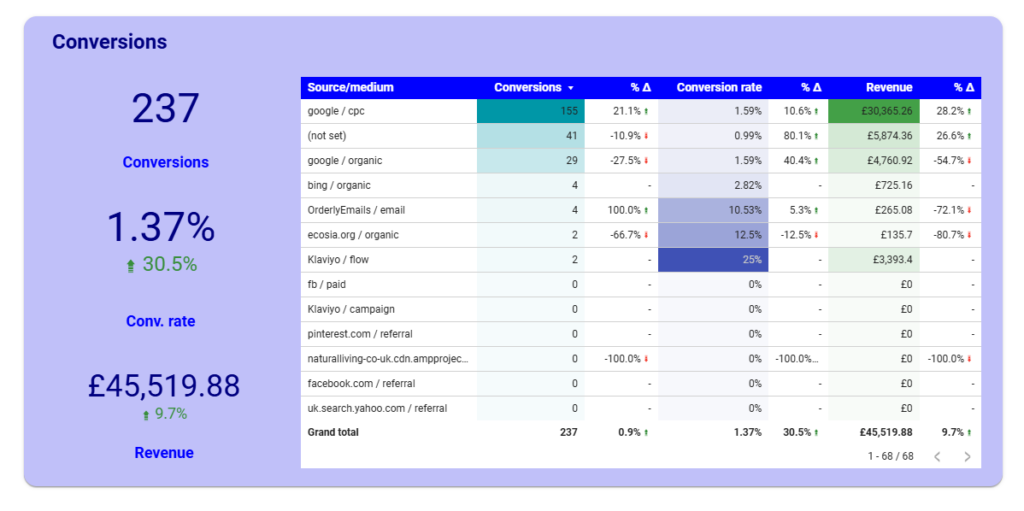
Task: Click the red down arrow next to -27.5%
Action: point(646,161)
